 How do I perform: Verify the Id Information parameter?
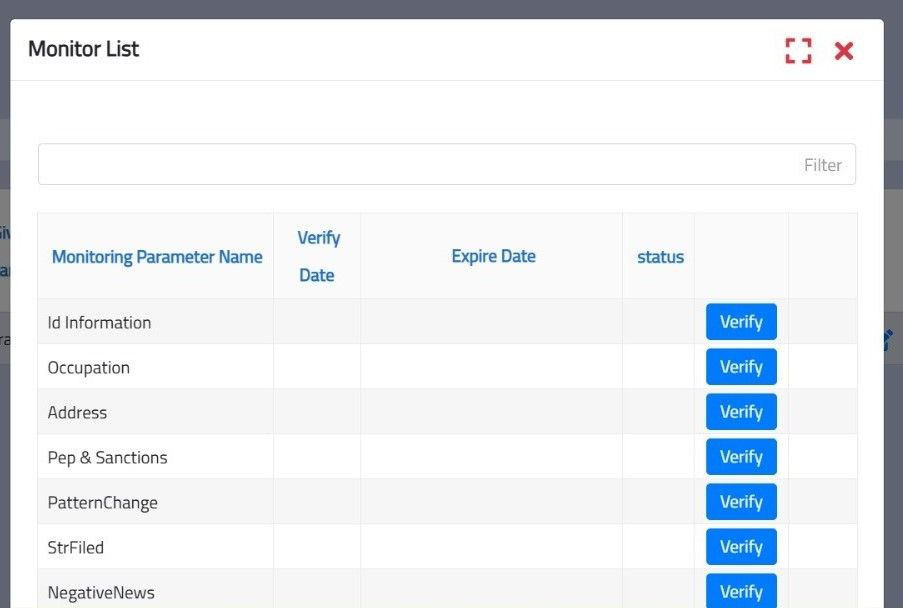coord(741,322)
